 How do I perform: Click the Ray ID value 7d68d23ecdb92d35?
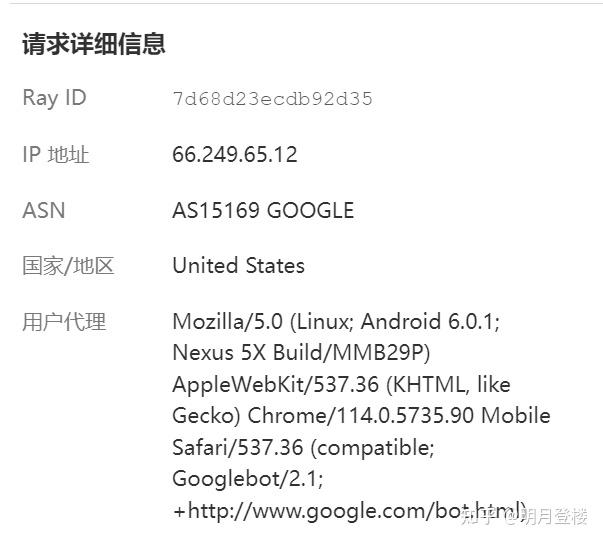coord(272,99)
